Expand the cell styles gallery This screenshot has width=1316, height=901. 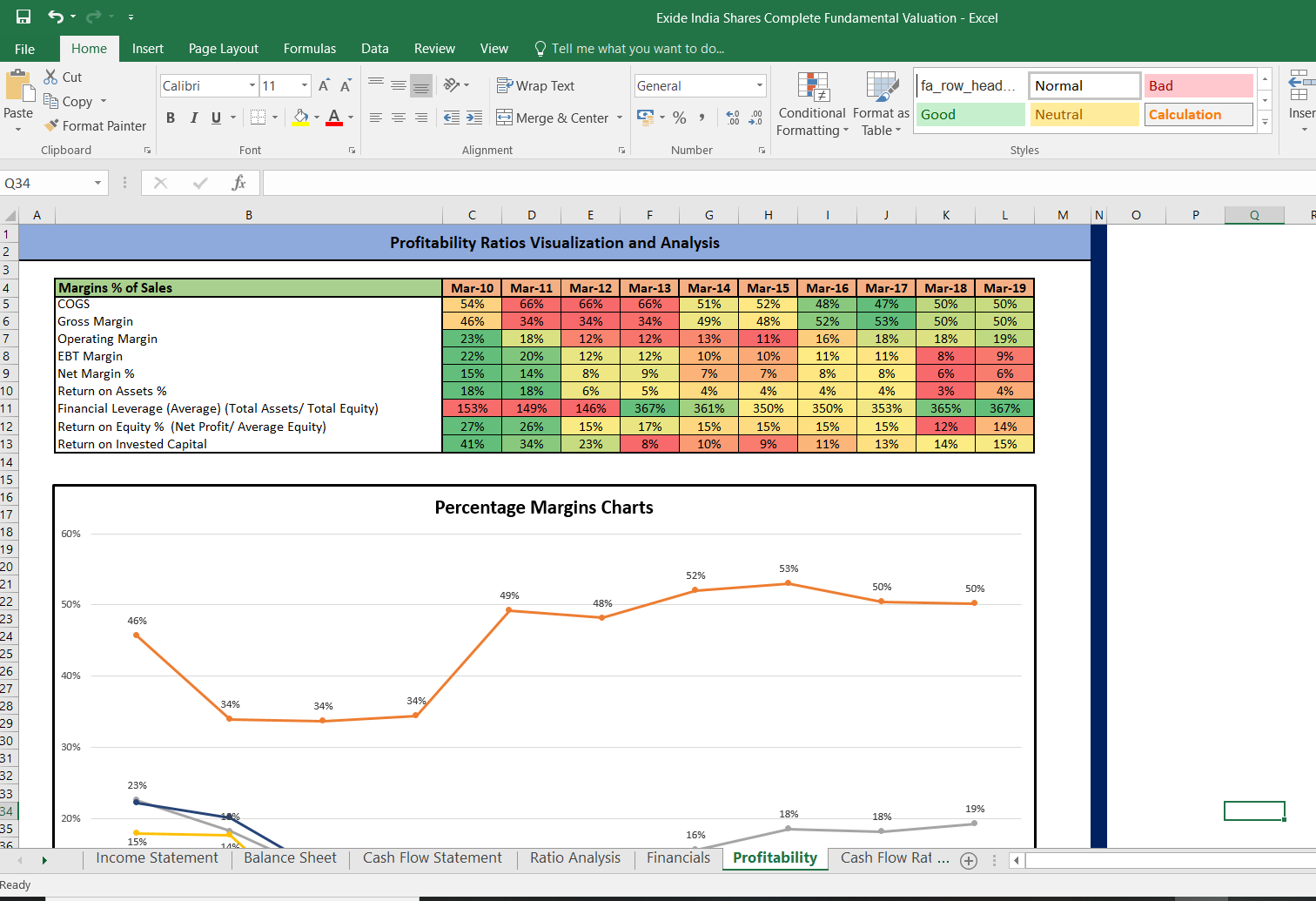(x=1265, y=123)
